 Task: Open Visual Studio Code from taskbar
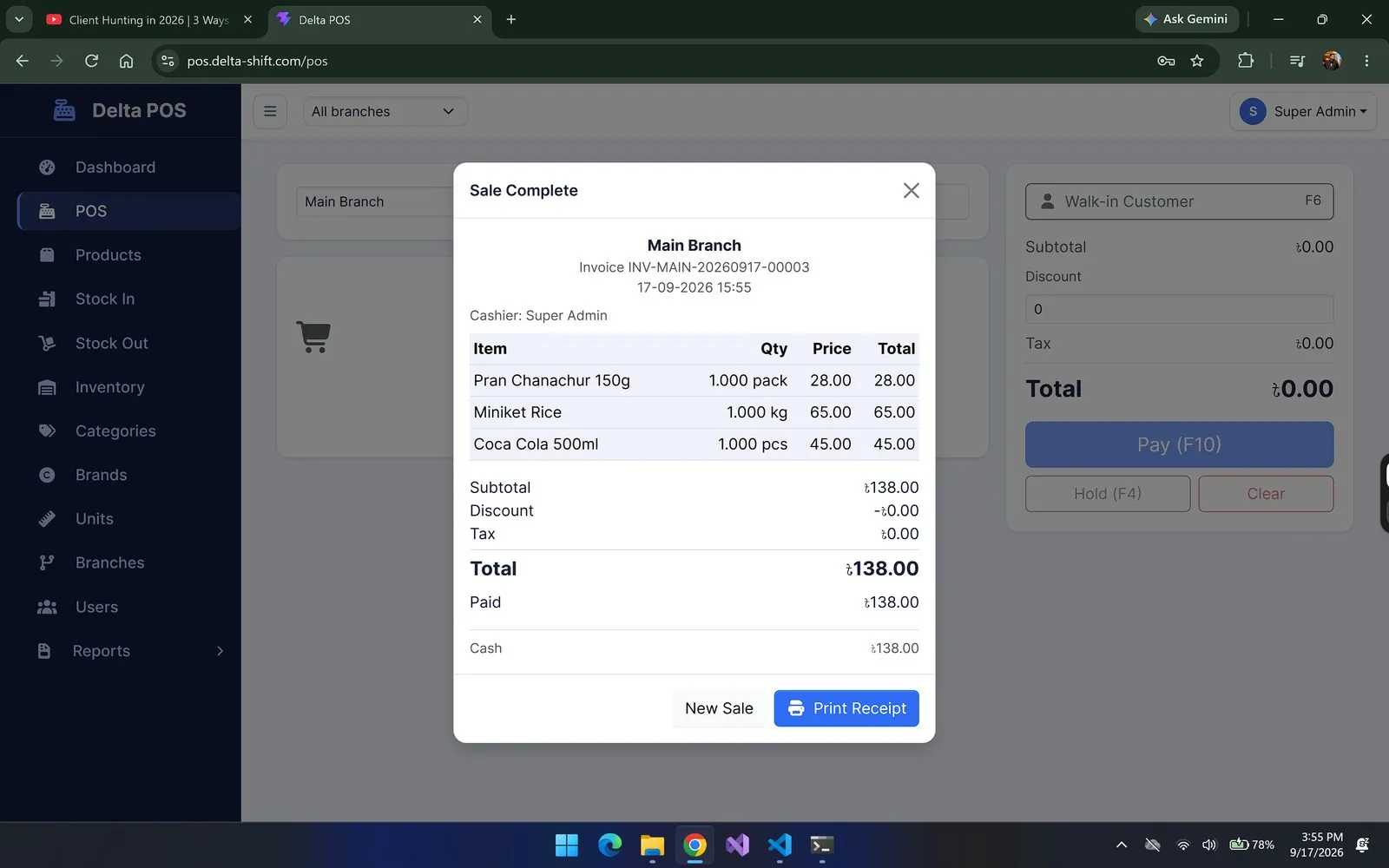[780, 845]
